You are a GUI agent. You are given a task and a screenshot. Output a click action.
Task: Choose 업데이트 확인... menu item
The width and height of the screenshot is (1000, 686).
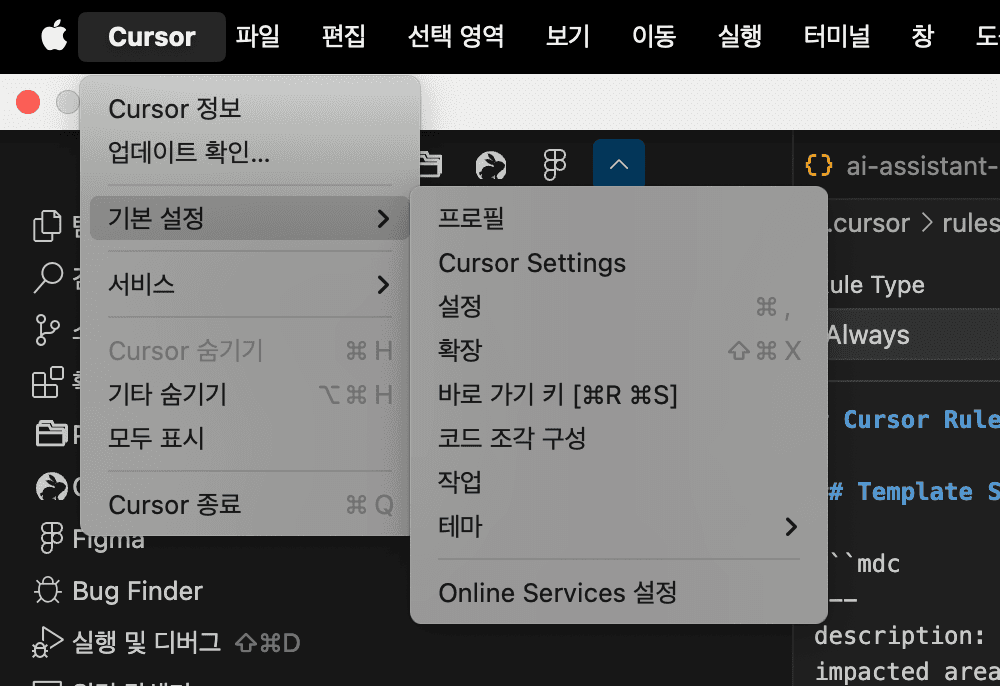(x=249, y=152)
